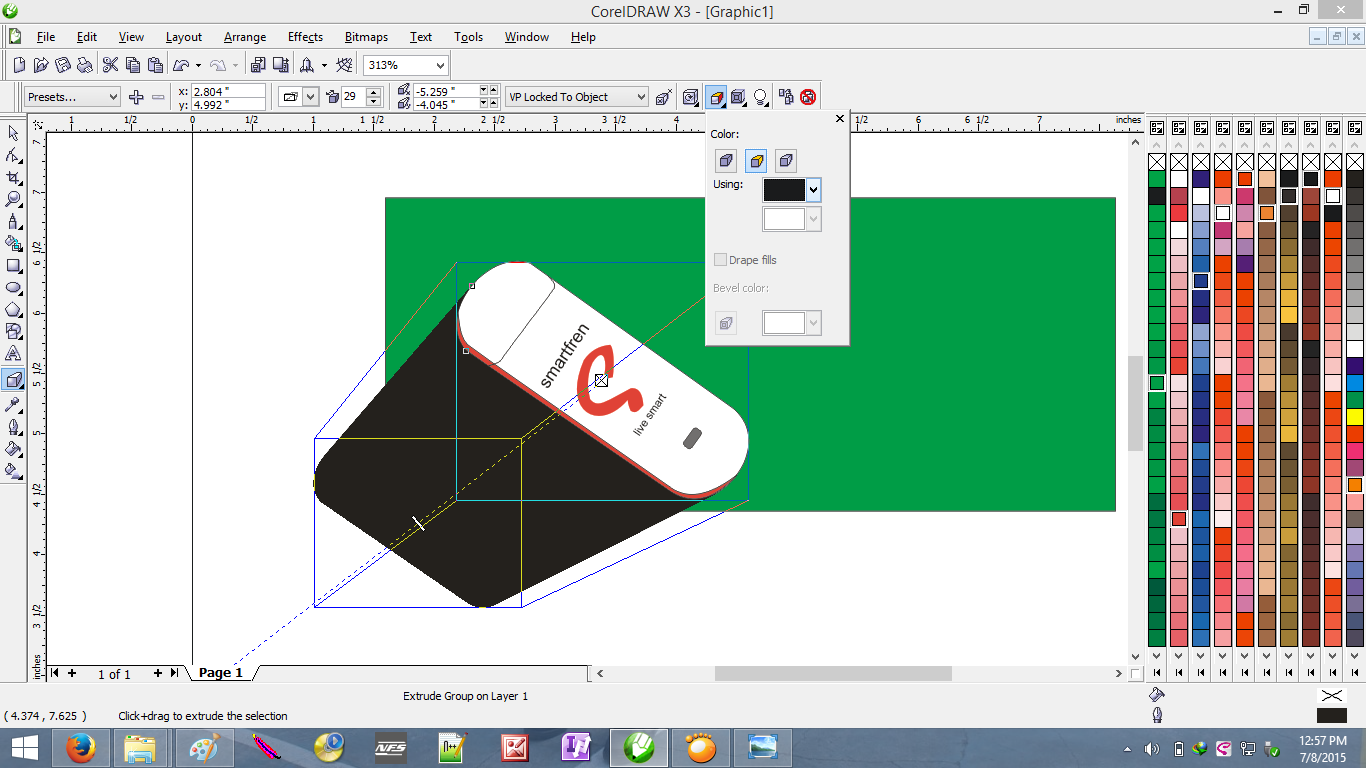Switch to the Page 1 tab

(220, 672)
